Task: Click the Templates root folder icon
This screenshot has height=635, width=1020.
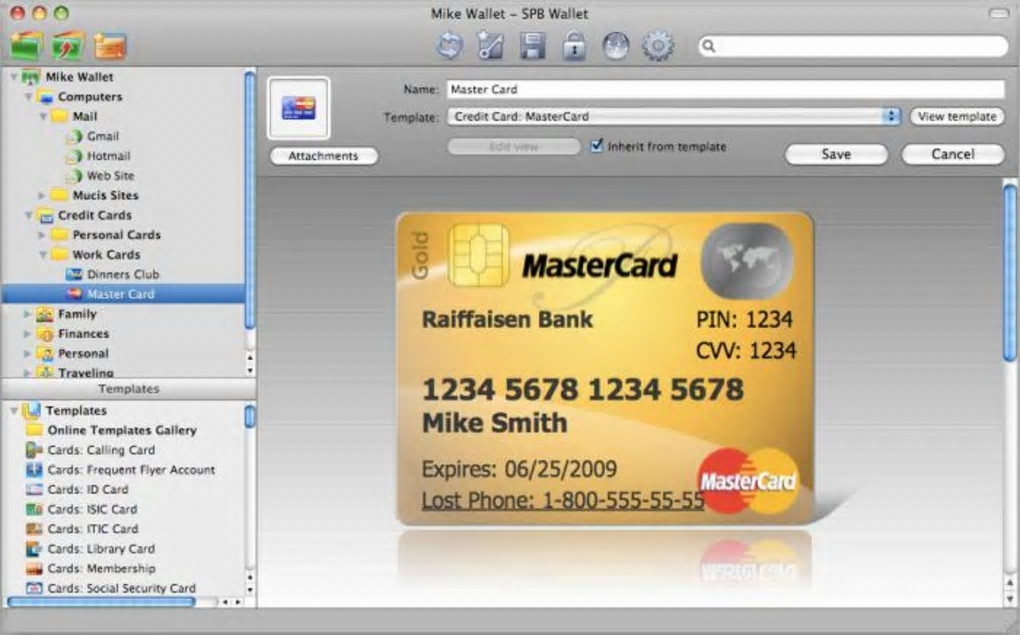Action: pyautogui.click(x=31, y=411)
